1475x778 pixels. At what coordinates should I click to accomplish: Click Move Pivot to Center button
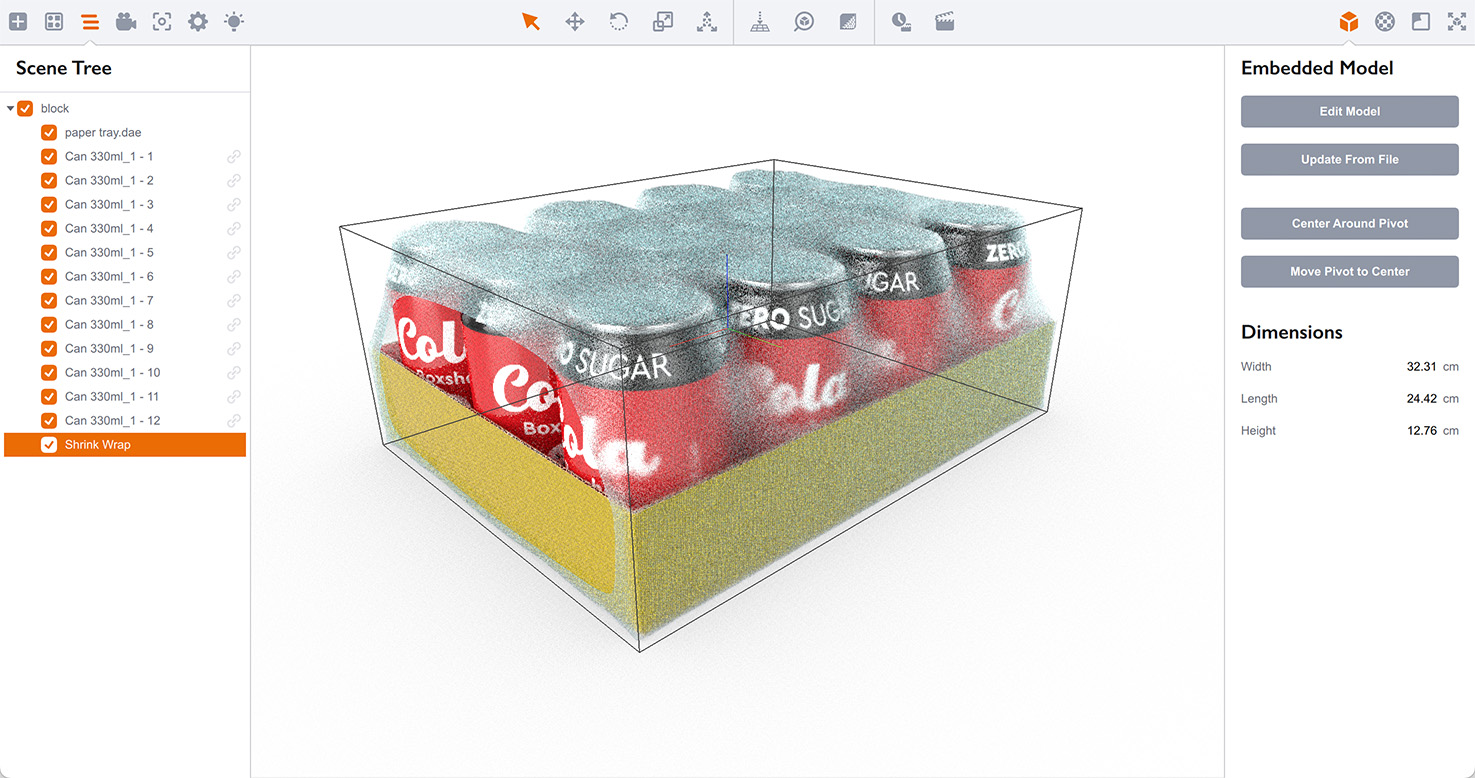coord(1349,271)
